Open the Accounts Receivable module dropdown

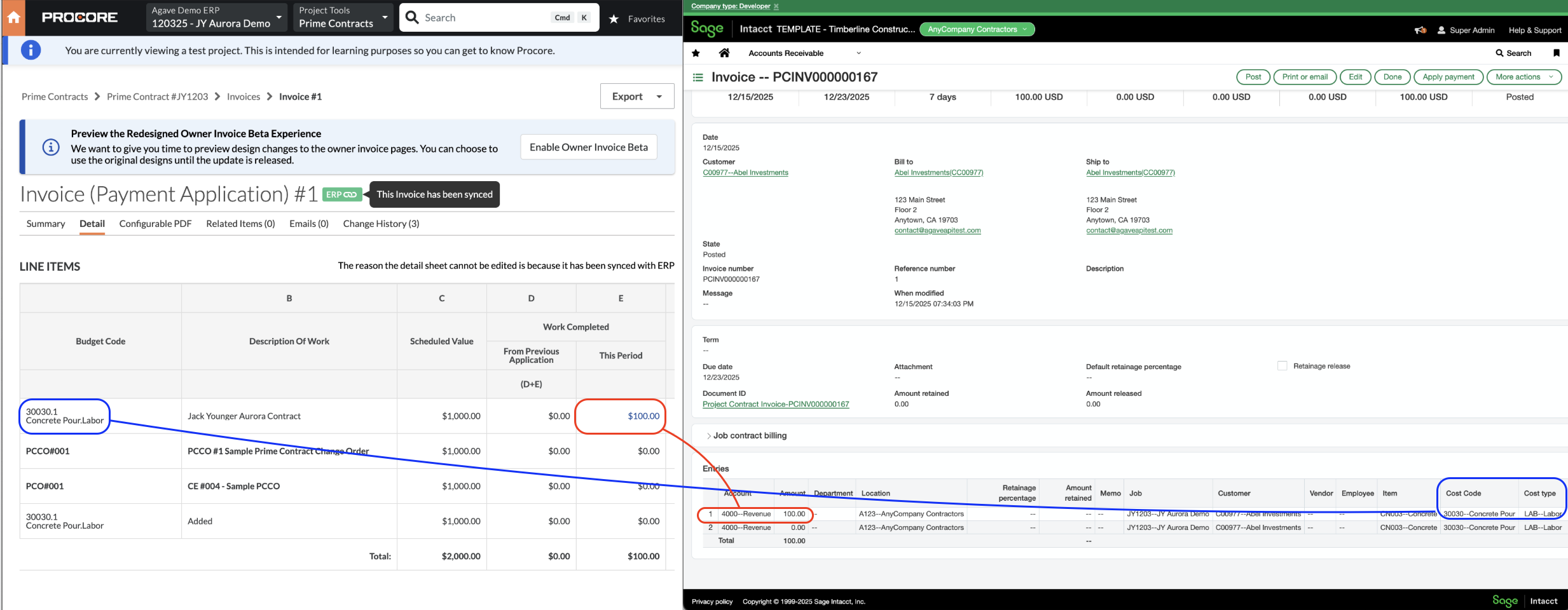[x=858, y=53]
